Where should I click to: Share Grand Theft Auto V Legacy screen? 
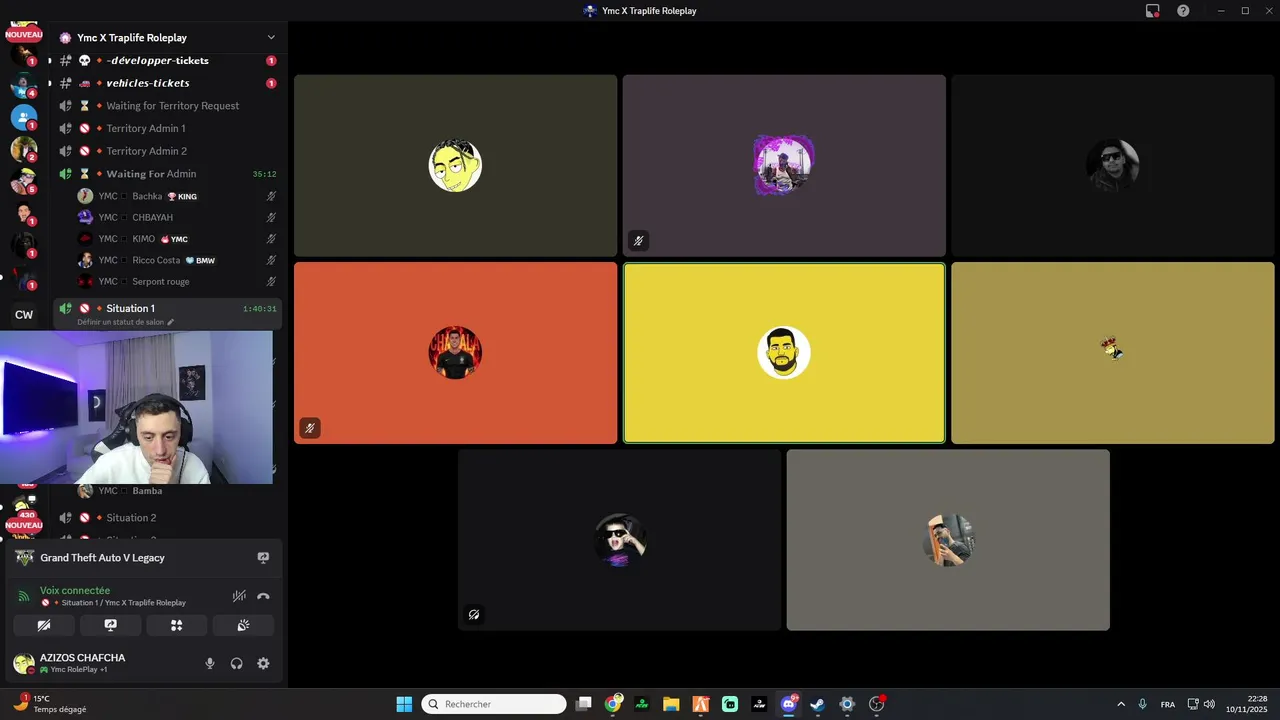pos(263,558)
